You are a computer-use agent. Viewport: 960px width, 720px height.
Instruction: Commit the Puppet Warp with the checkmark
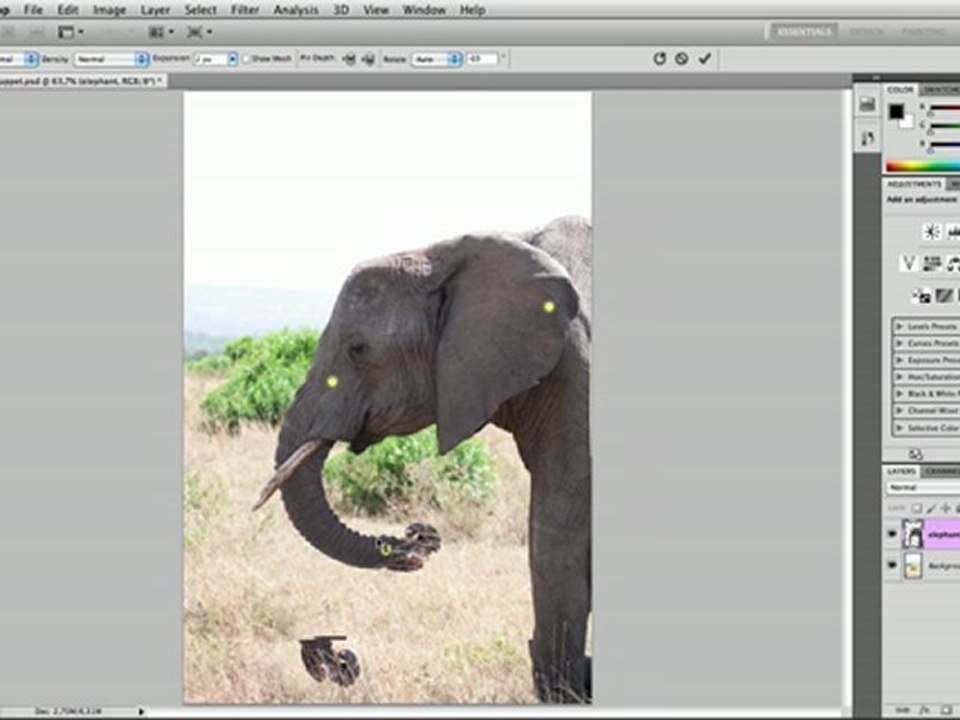click(x=705, y=59)
